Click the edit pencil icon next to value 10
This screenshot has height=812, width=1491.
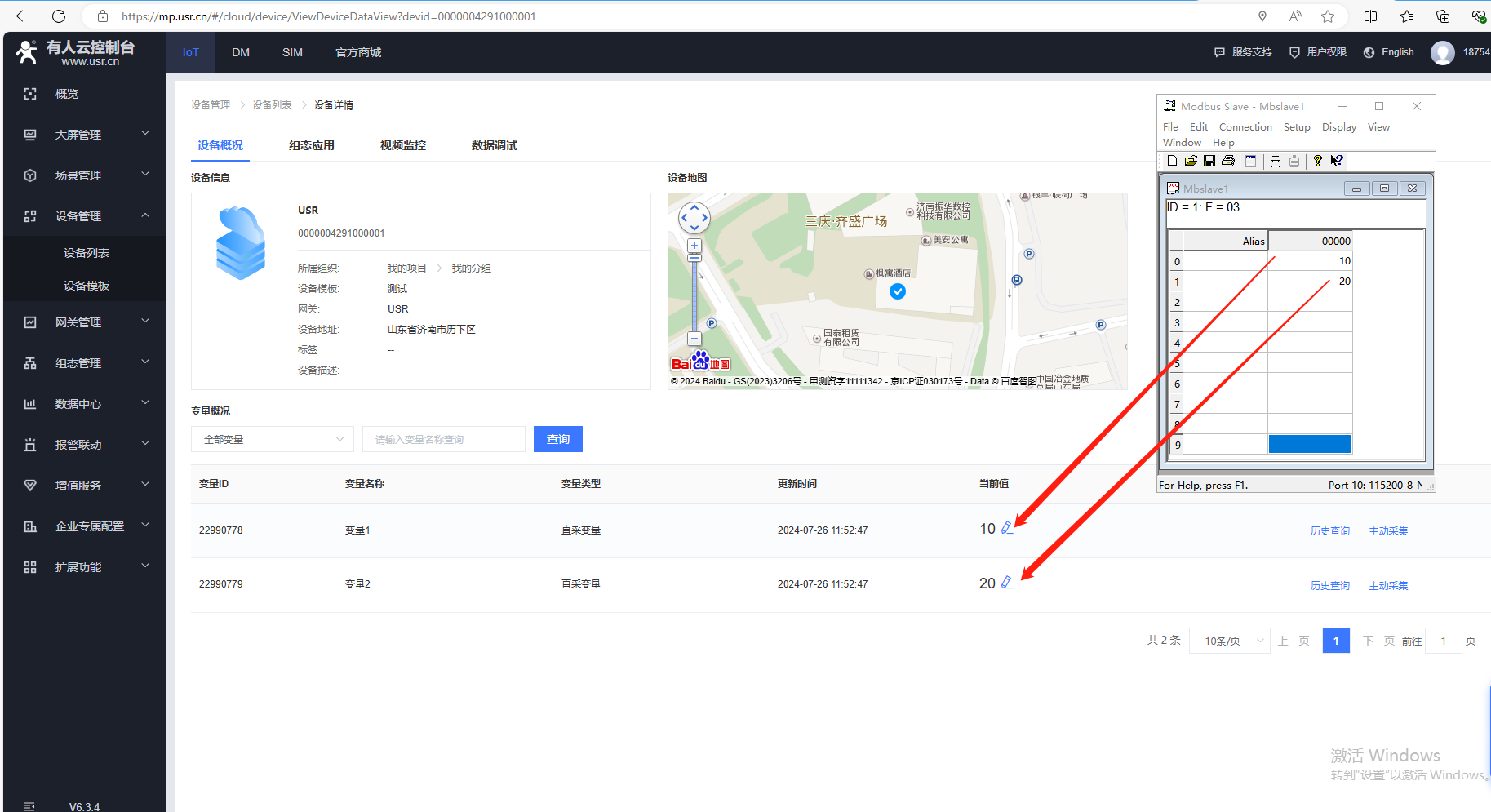point(1007,528)
